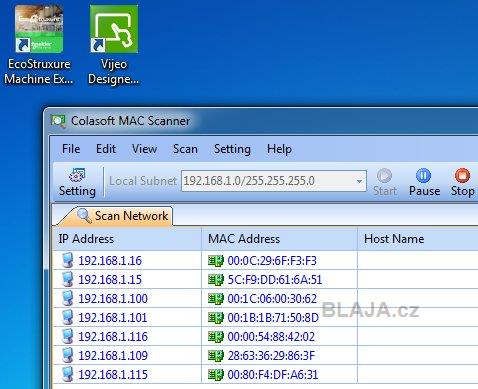478x389 pixels.
Task: Select IP address 192.168.1.15
Action: (110, 280)
